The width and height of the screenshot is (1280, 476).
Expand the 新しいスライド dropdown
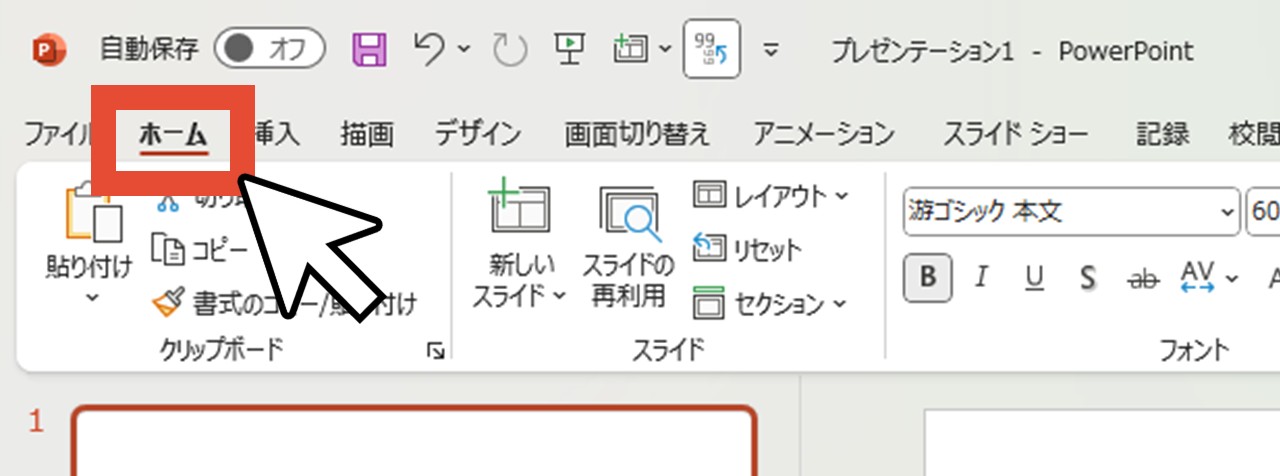point(559,297)
